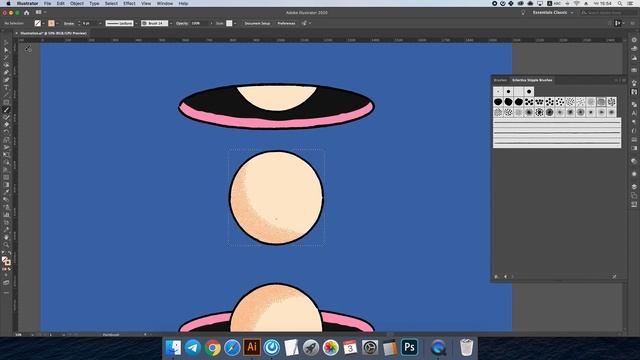Open Layers panel from right dock

click(x=634, y=187)
